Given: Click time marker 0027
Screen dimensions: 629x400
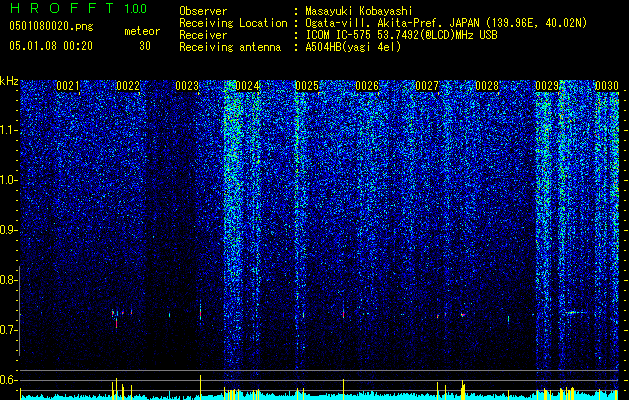Looking at the screenshot, I should tap(427, 86).
